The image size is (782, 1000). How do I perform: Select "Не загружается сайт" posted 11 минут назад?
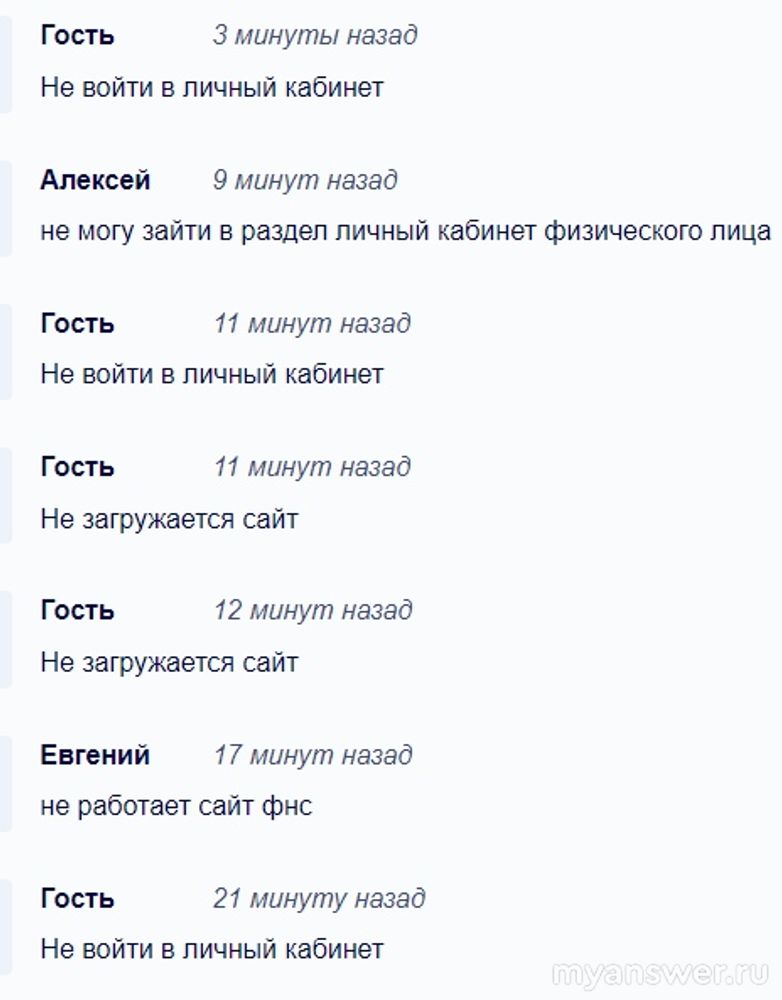pyautogui.click(x=169, y=519)
